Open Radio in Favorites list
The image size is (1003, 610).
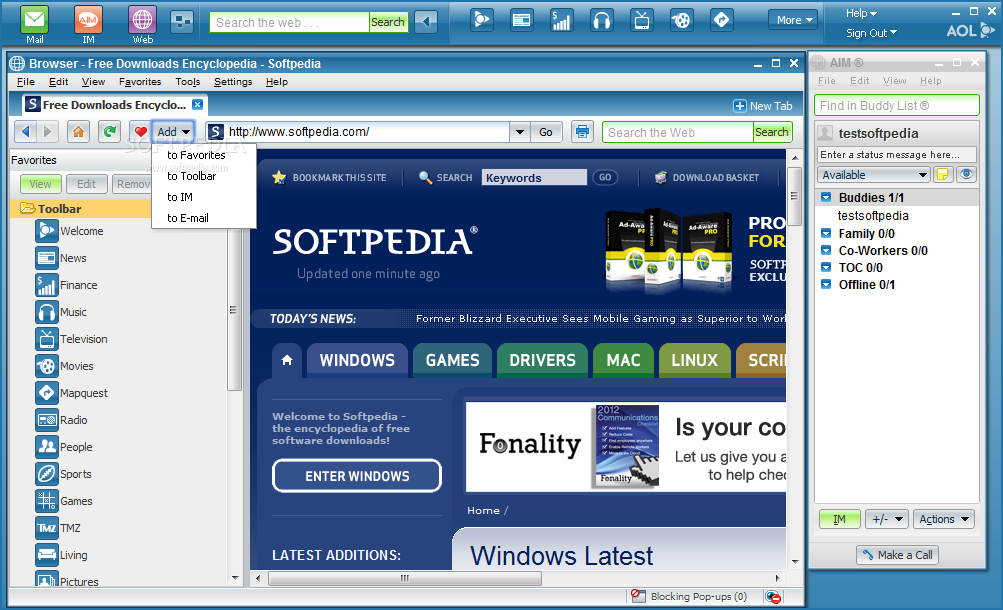(61, 419)
